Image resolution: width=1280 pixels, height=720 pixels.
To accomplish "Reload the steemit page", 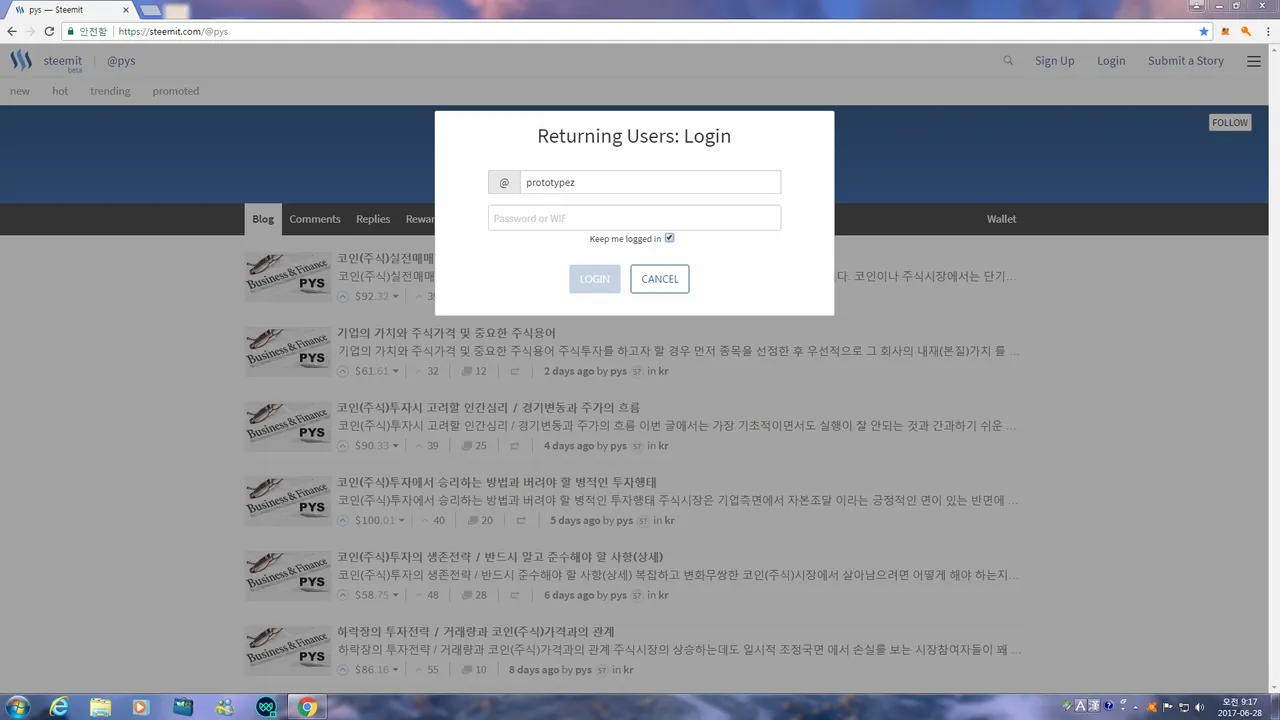I will 49,31.
